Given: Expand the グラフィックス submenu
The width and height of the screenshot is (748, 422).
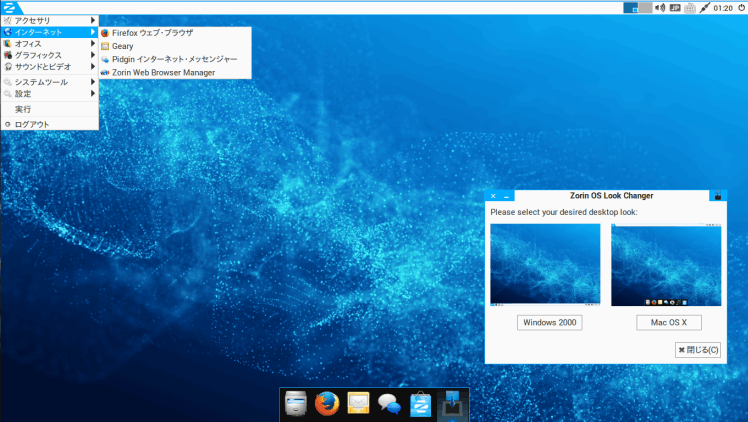Looking at the screenshot, I should (x=50, y=55).
